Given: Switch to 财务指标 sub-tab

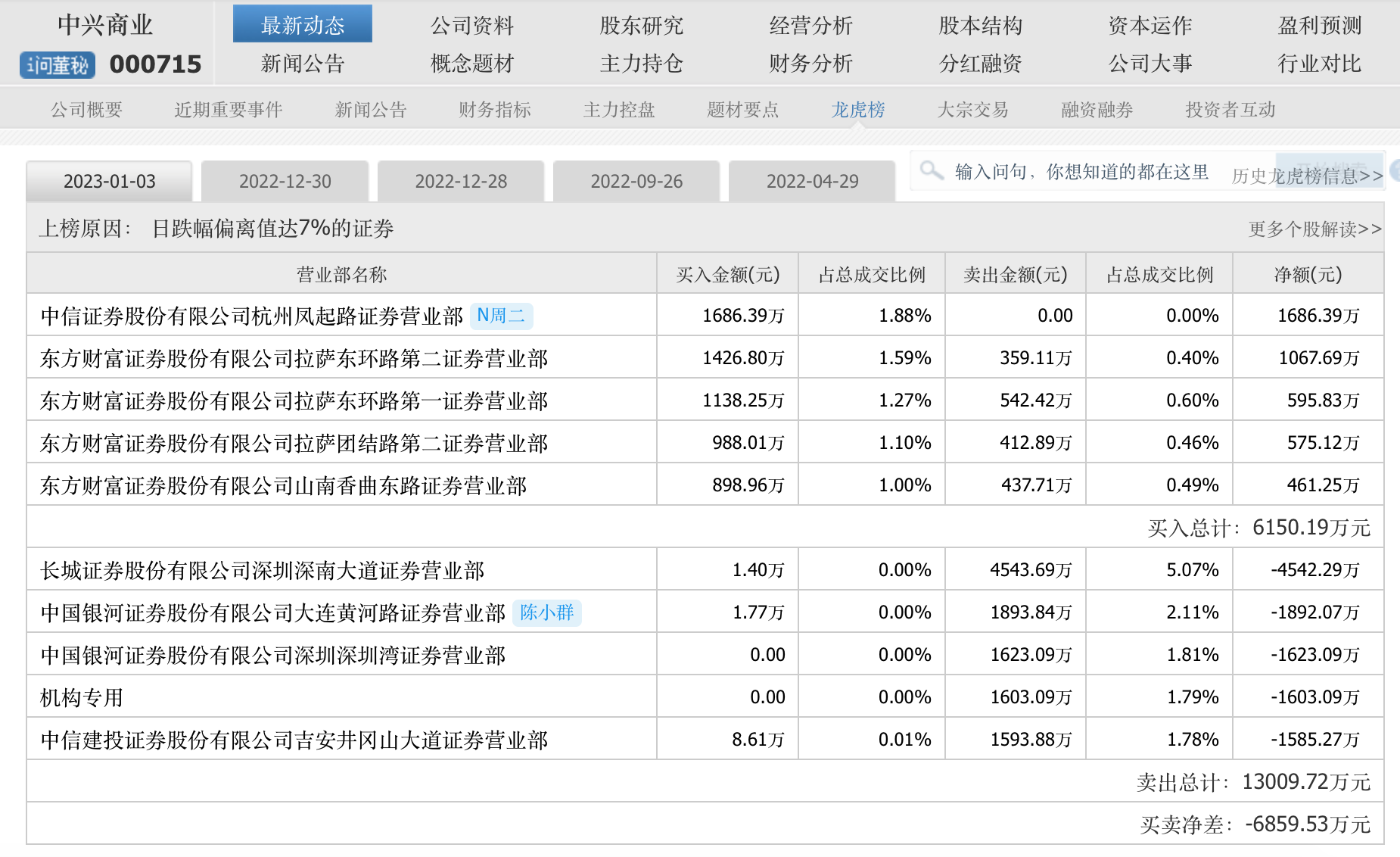Looking at the screenshot, I should 495,110.
